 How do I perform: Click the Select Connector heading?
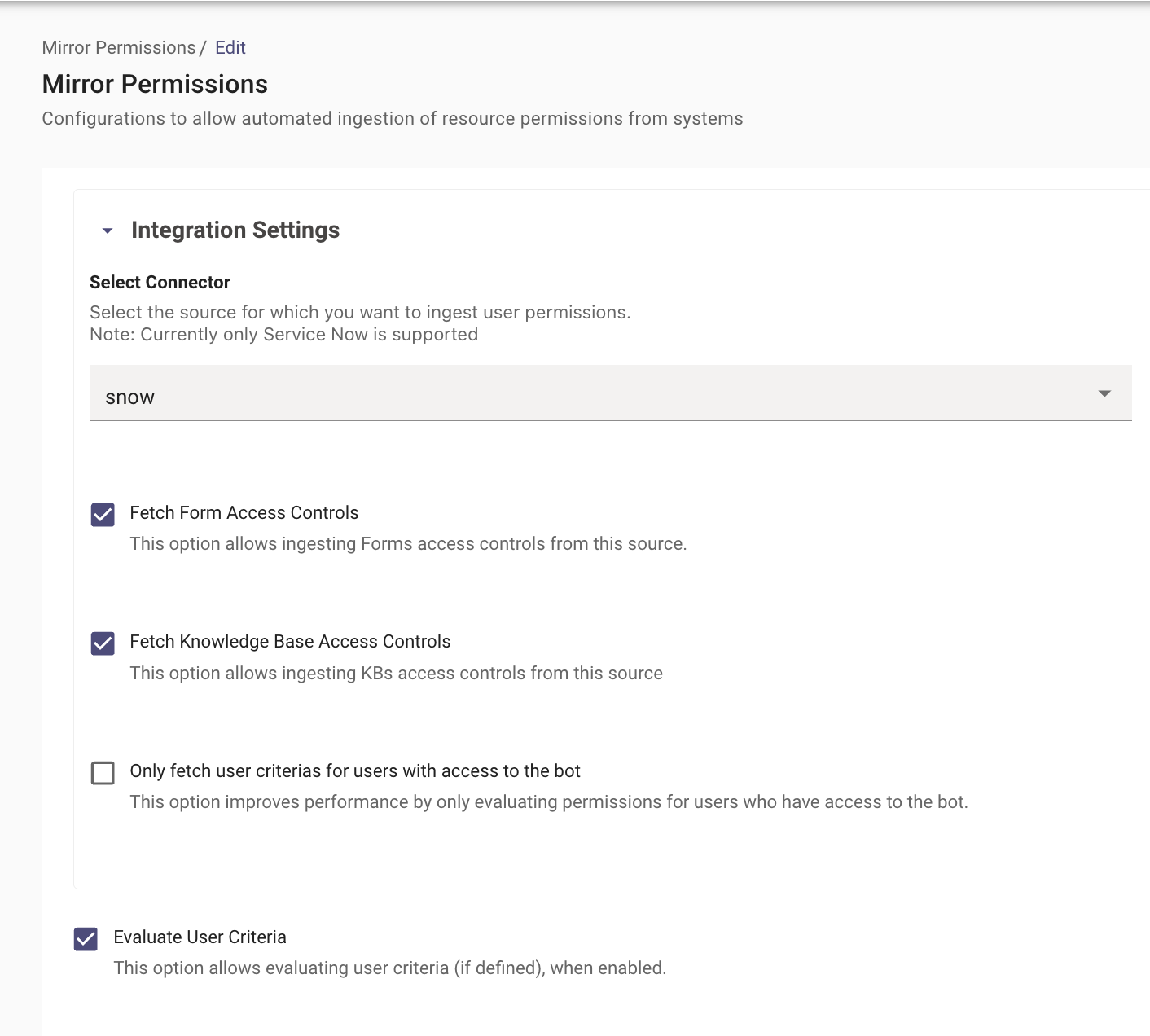coord(160,283)
